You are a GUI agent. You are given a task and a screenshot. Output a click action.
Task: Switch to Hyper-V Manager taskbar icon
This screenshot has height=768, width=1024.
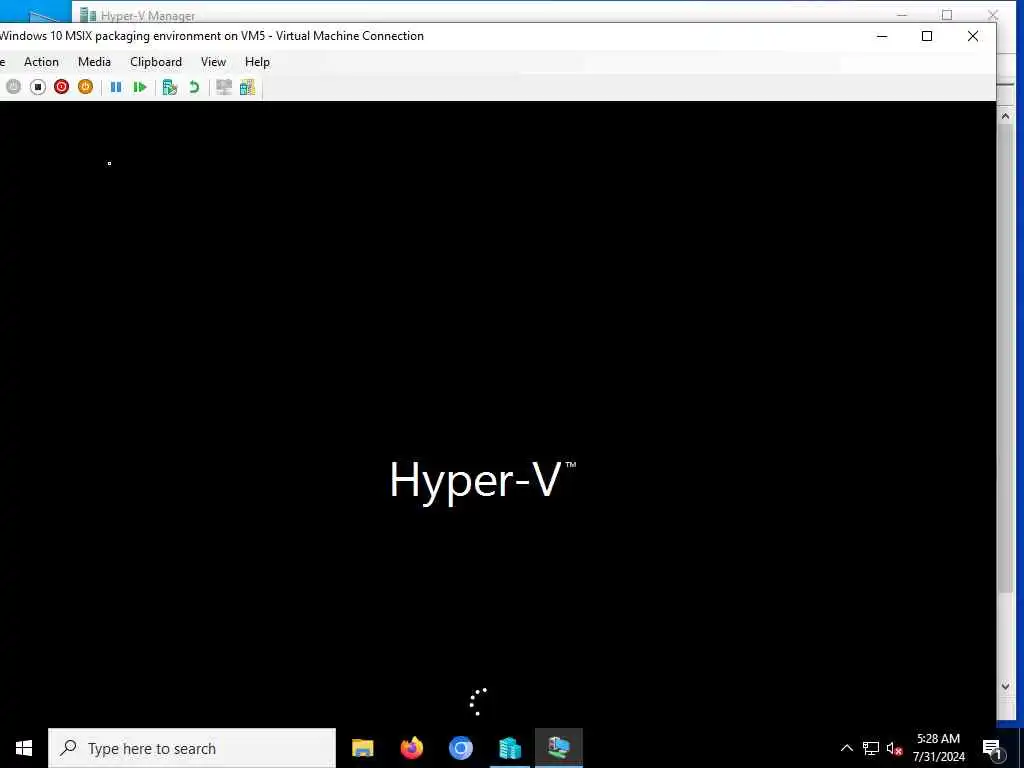click(509, 748)
